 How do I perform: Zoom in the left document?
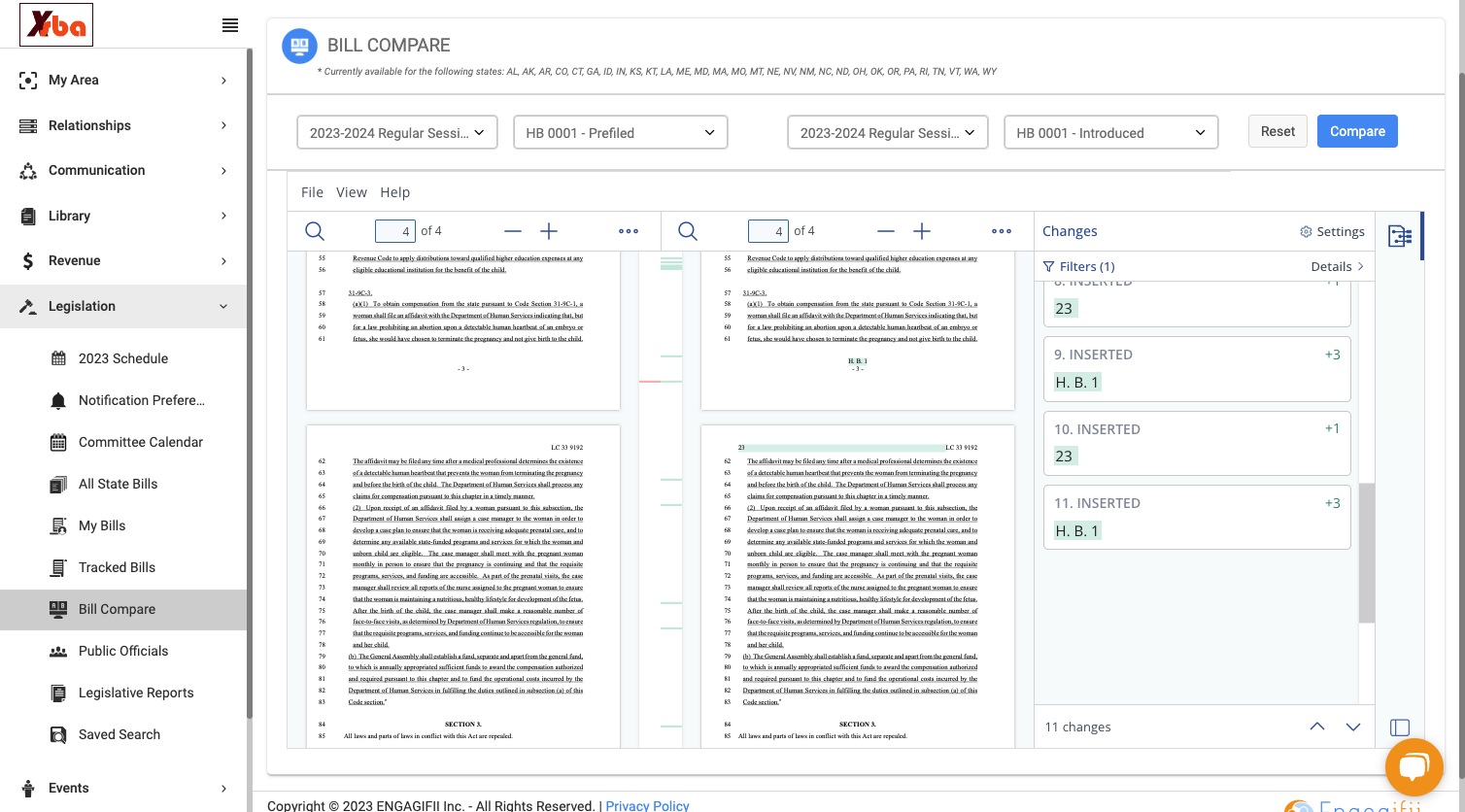[549, 231]
